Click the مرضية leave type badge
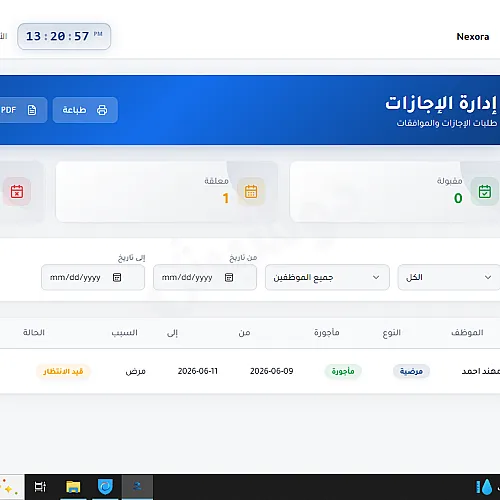 (411, 371)
